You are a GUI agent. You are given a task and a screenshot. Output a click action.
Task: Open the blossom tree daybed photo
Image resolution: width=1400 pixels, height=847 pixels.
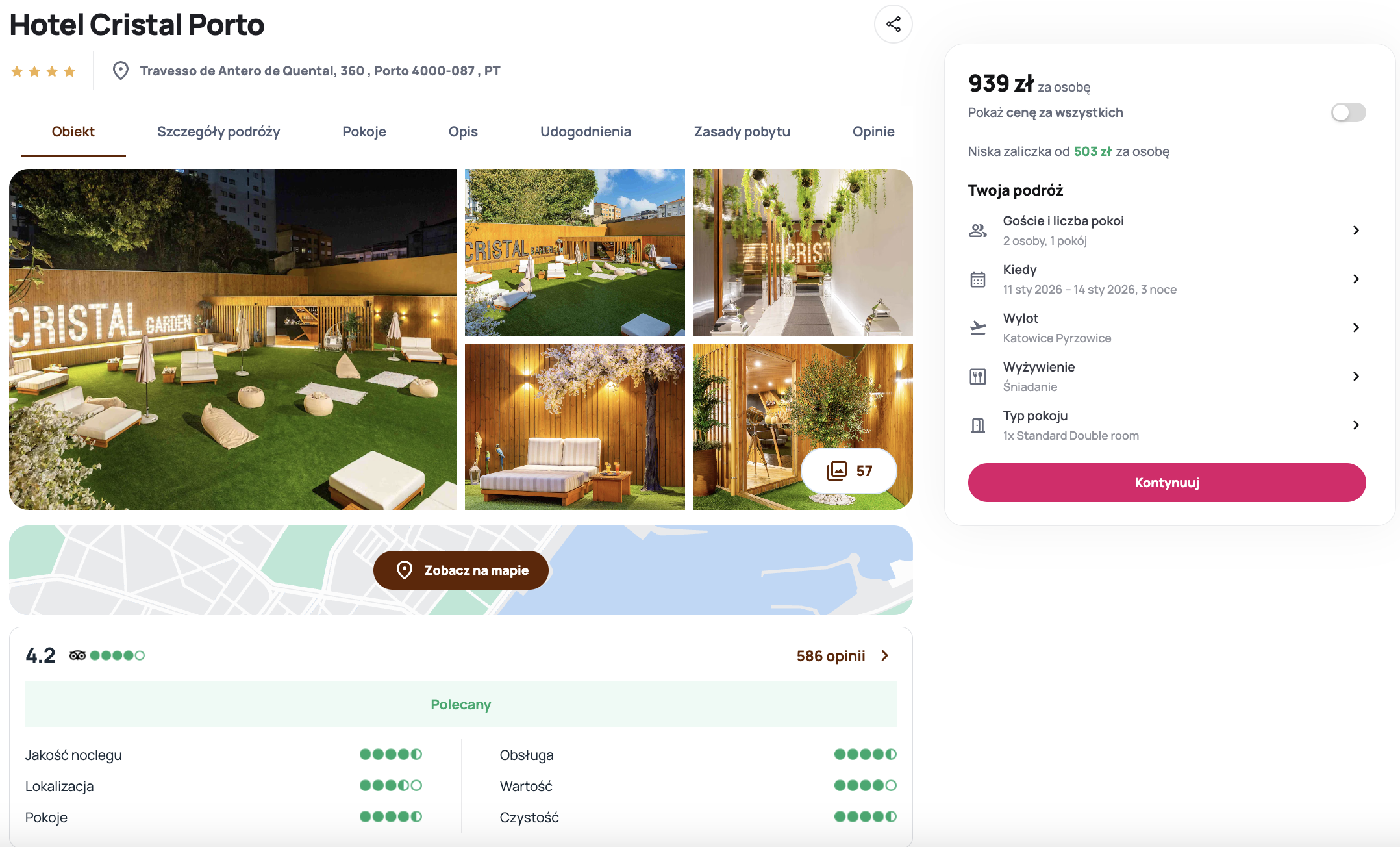point(575,427)
